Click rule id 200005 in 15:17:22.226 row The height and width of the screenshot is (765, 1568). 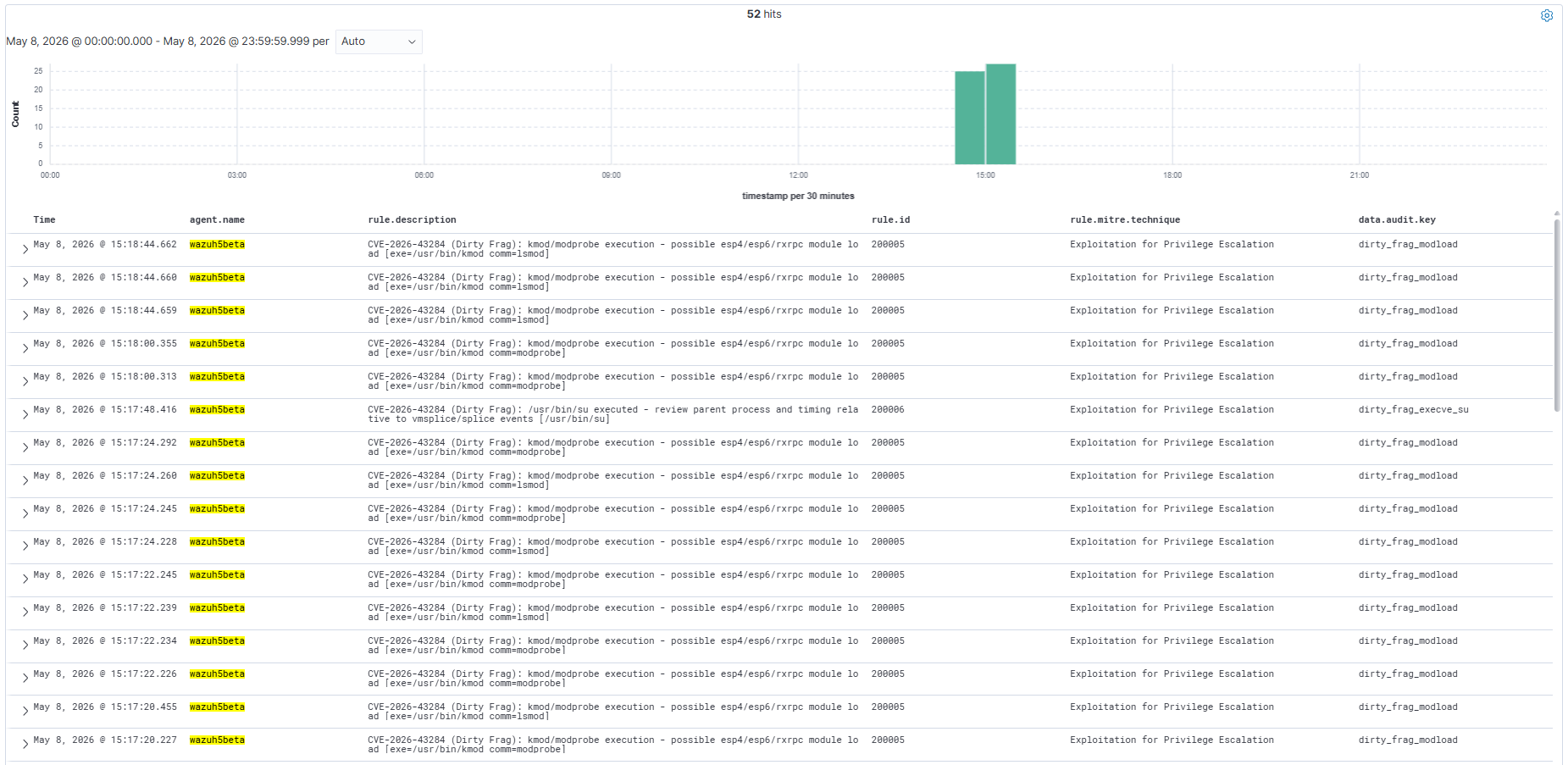point(888,674)
